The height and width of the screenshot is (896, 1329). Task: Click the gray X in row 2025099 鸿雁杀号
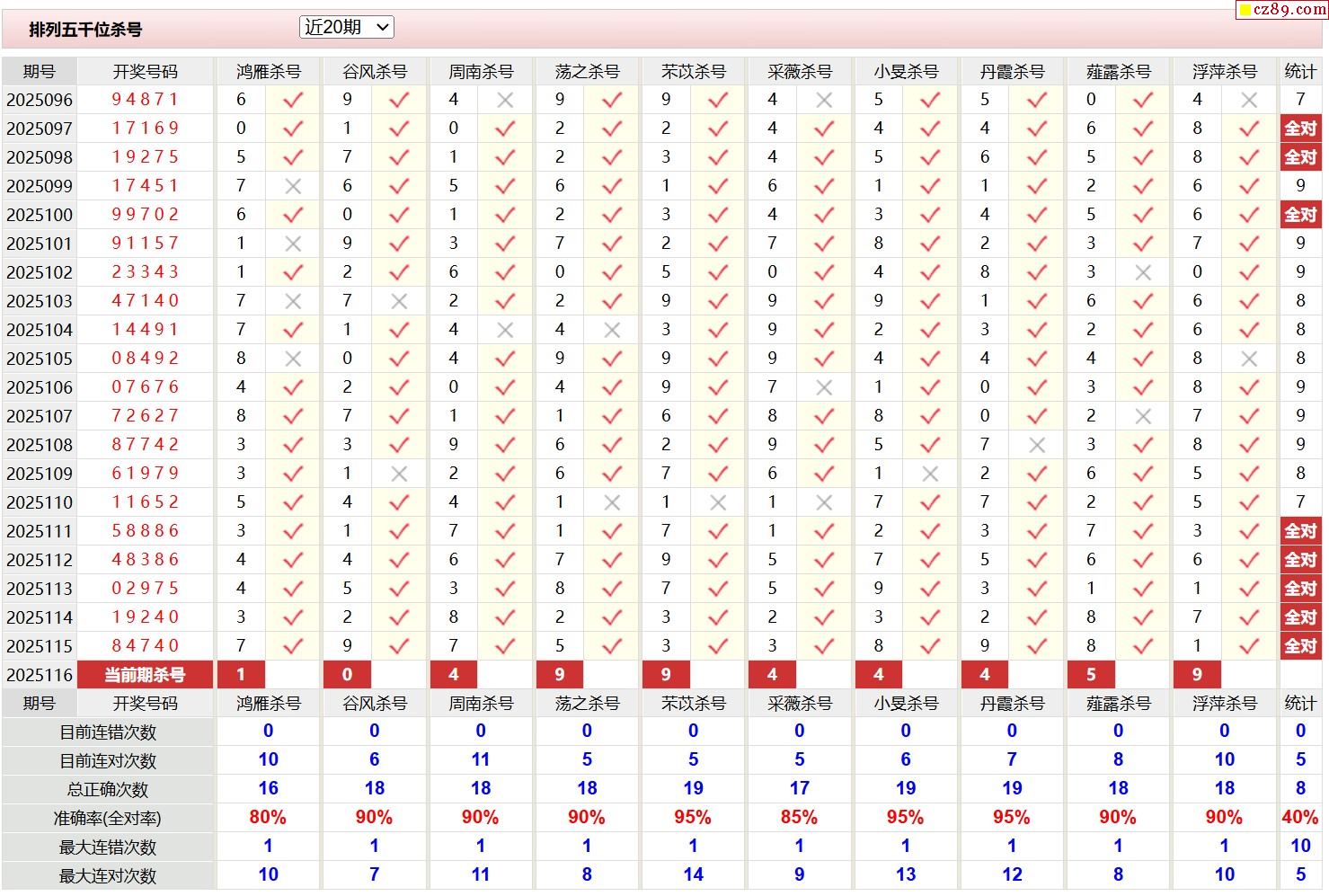click(293, 187)
